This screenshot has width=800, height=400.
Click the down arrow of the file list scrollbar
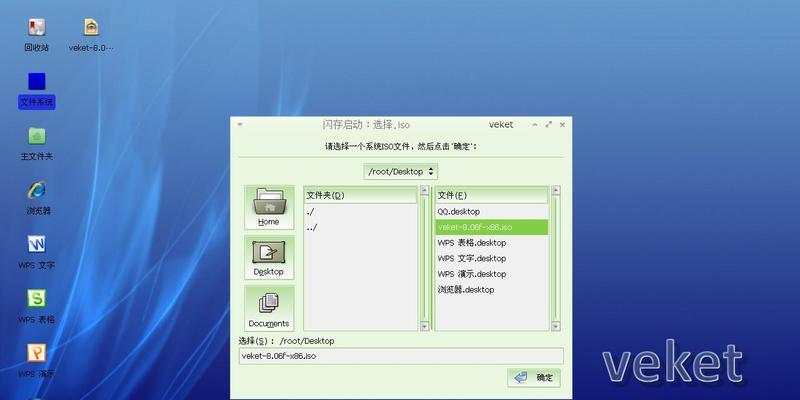556,326
